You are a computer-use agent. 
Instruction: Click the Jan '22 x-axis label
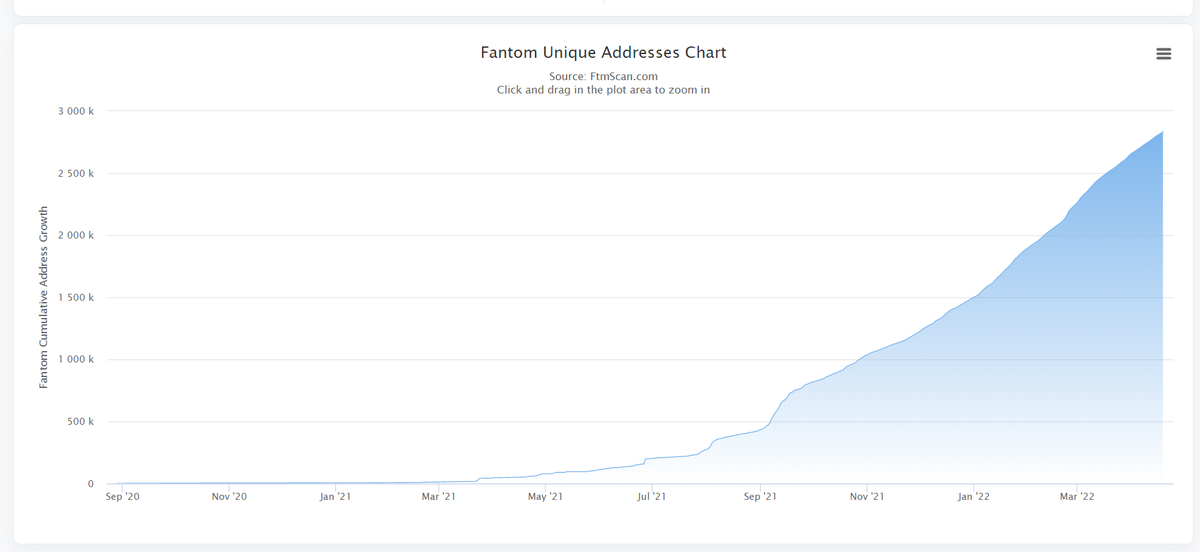coord(972,496)
